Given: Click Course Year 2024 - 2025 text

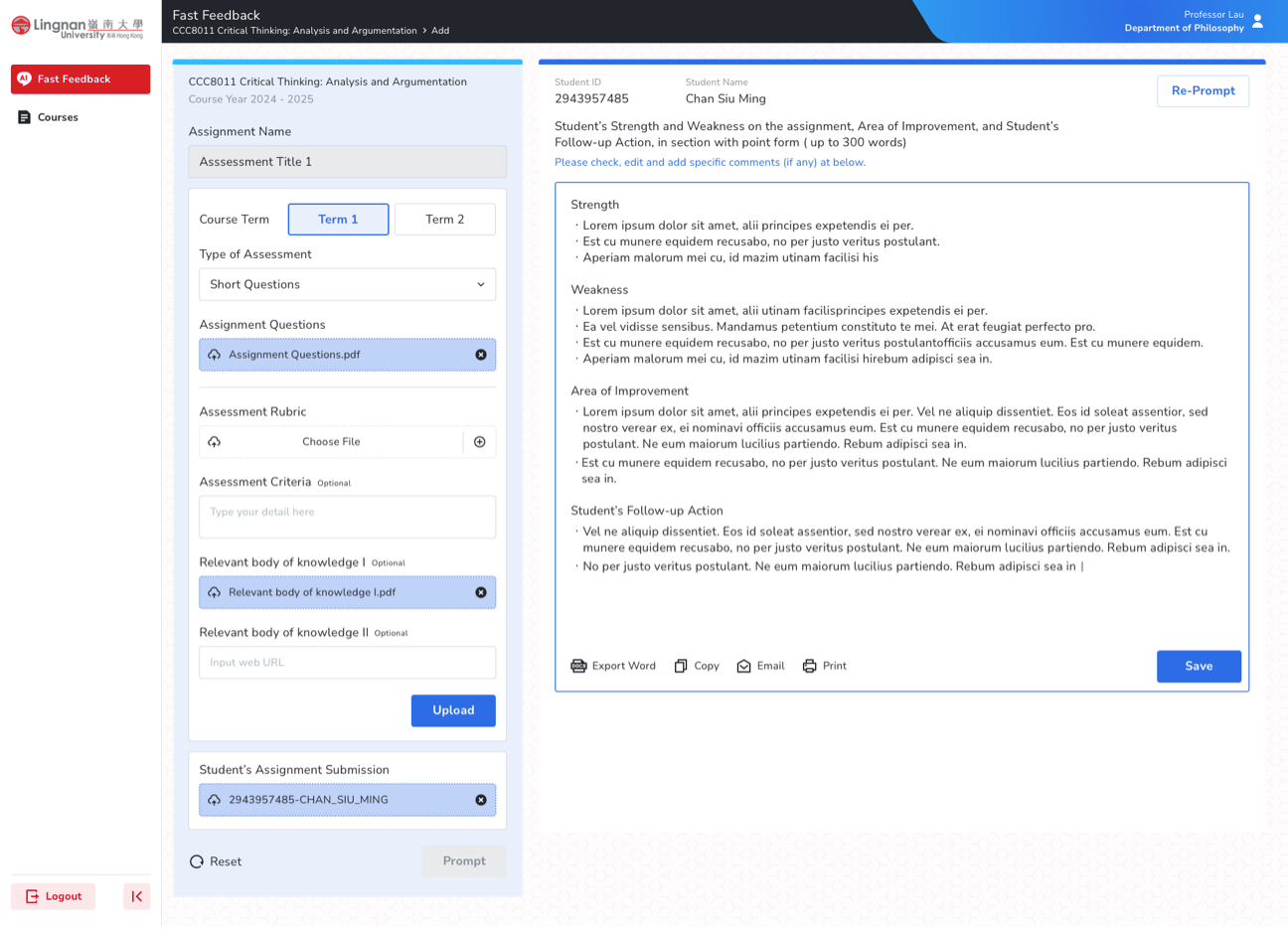Looking at the screenshot, I should 250,99.
